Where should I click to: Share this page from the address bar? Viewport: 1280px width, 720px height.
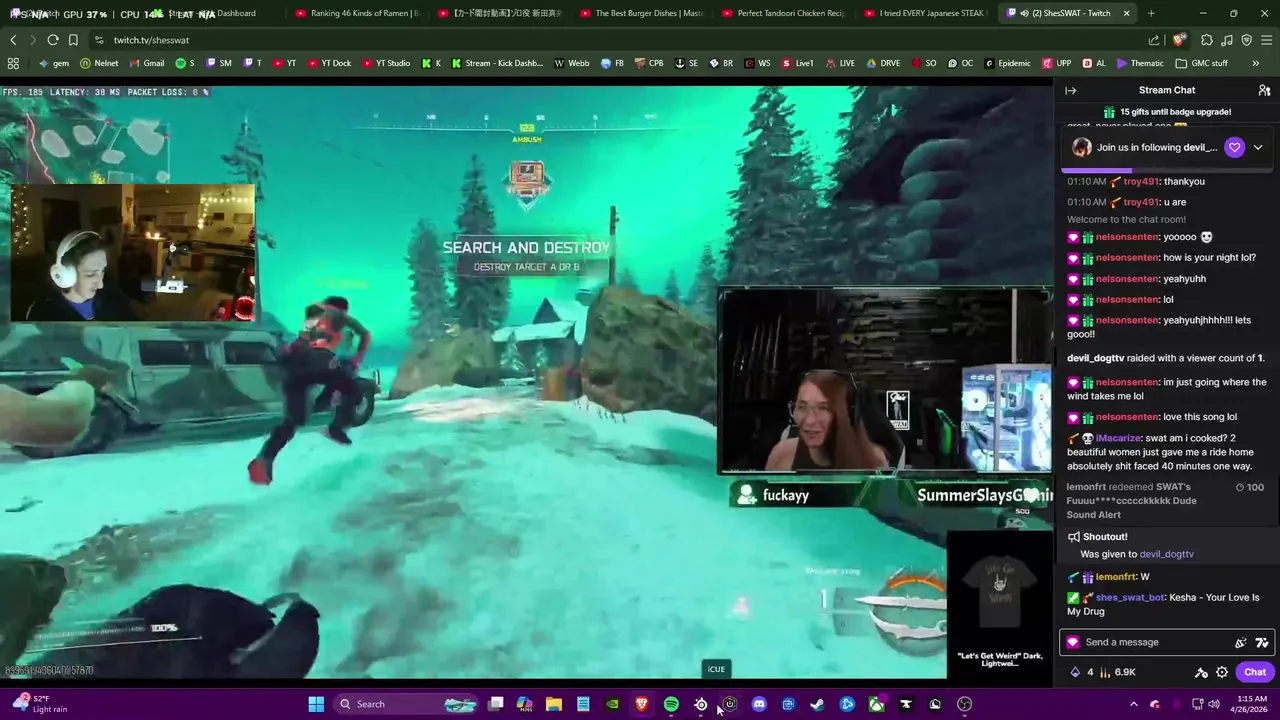1154,40
